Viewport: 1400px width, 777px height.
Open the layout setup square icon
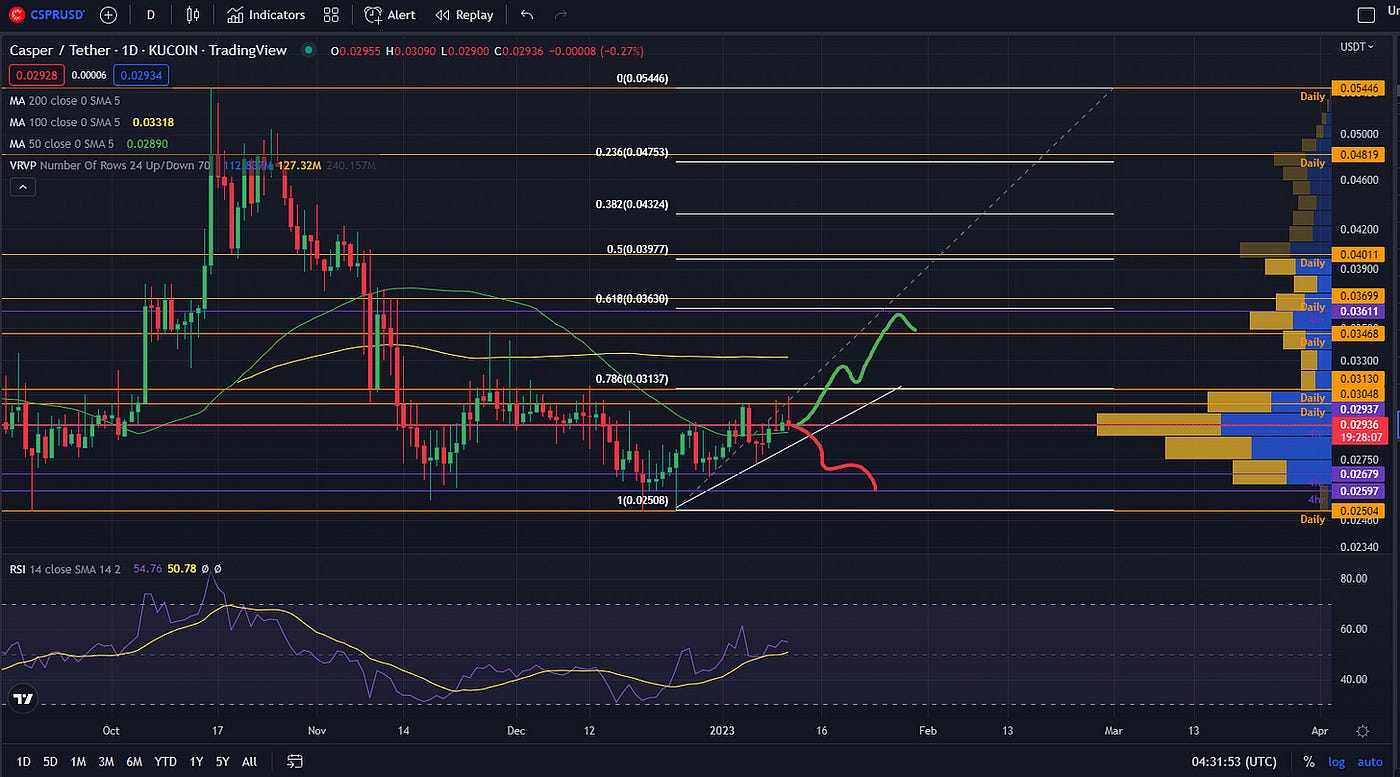1366,15
